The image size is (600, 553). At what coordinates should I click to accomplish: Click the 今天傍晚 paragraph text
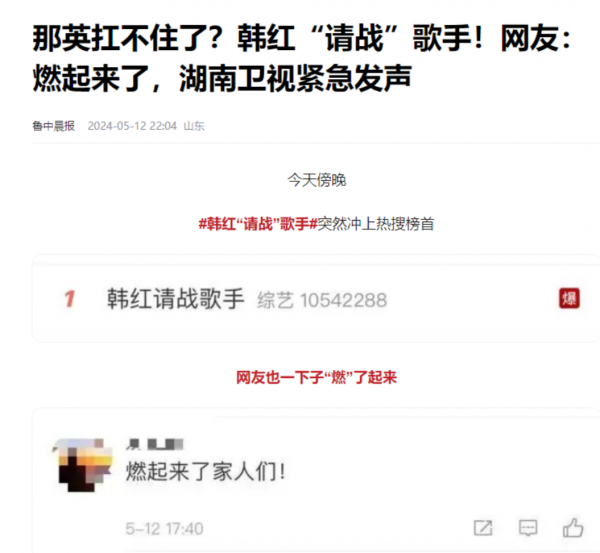coord(317,180)
